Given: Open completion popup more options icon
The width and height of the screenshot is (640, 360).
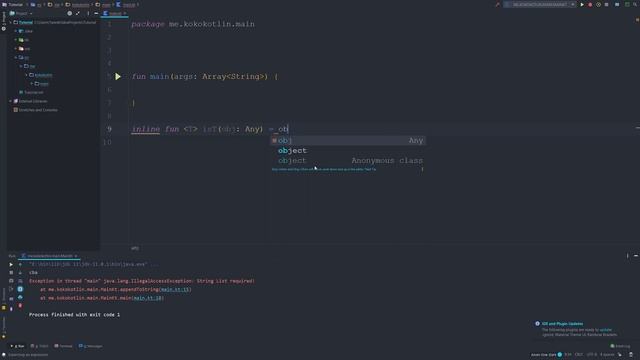Looking at the screenshot, I should click(422, 169).
